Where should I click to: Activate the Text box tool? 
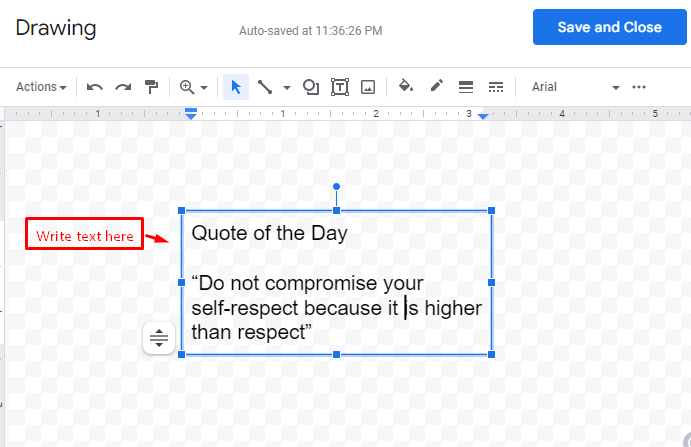[x=340, y=87]
